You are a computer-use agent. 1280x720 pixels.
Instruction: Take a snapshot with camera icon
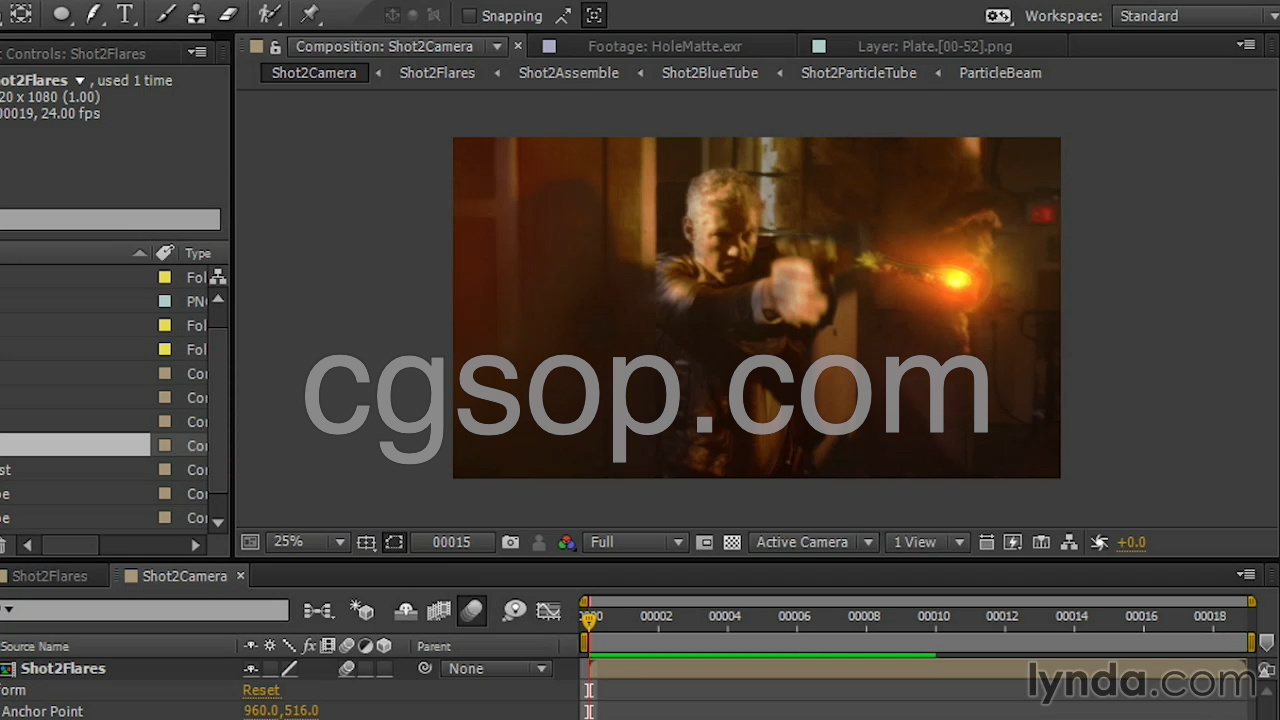click(x=511, y=542)
